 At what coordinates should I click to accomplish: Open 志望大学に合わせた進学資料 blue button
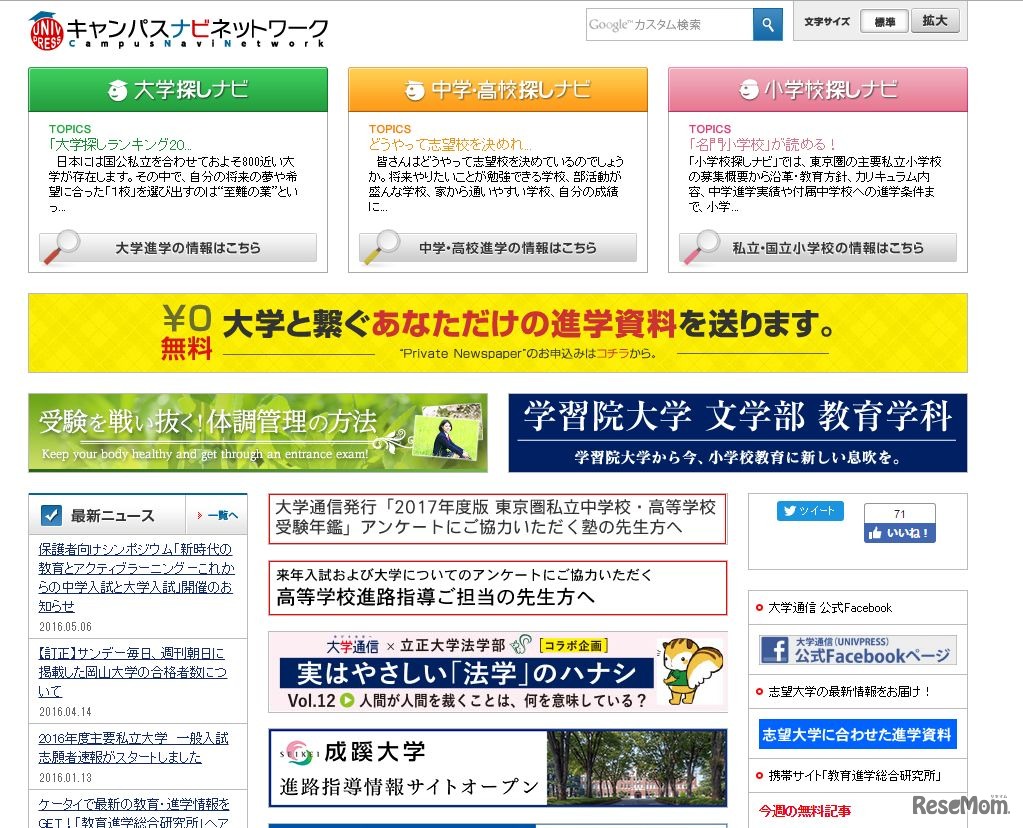857,735
